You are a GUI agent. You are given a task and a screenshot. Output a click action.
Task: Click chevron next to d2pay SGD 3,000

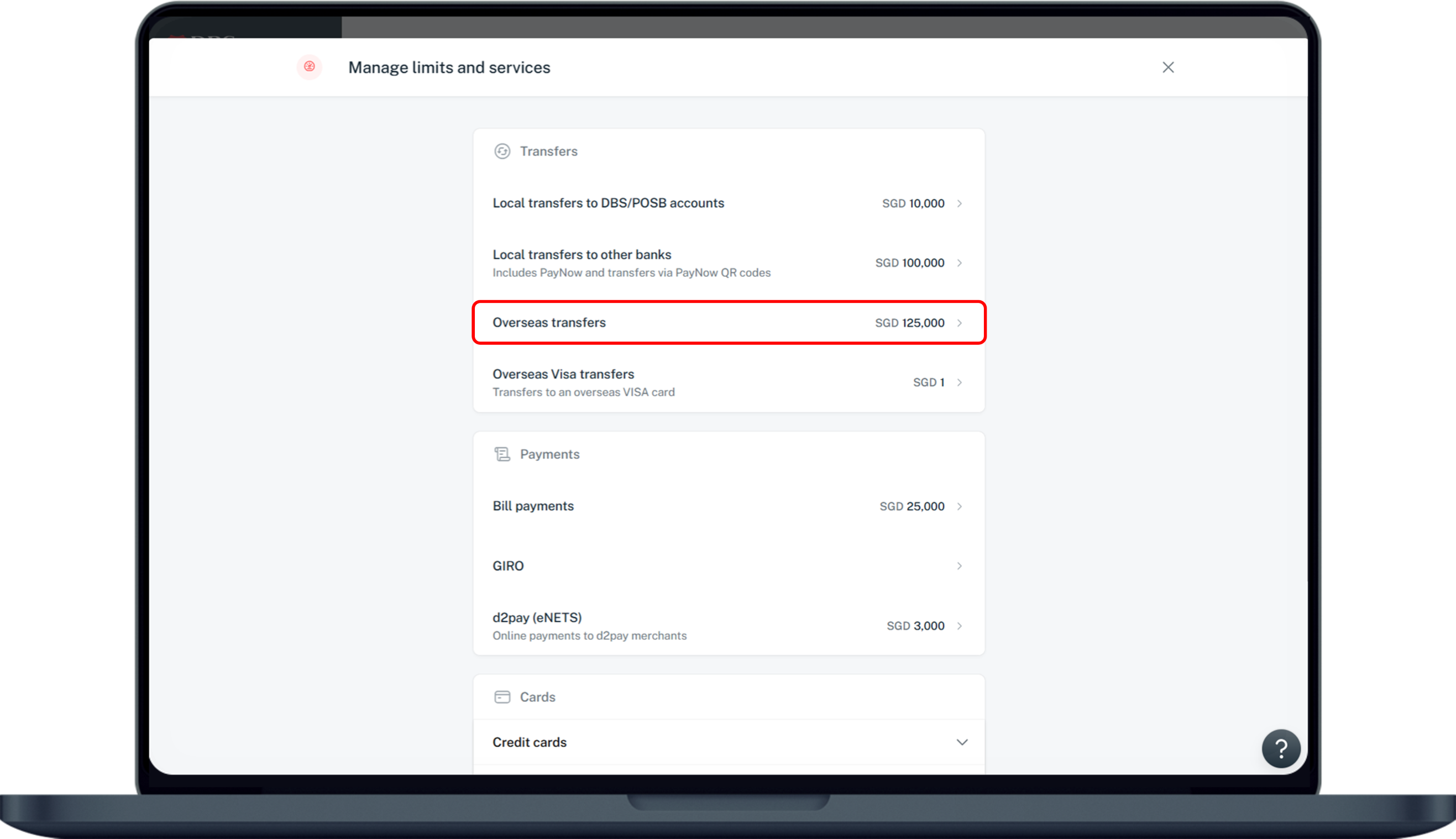pos(960,626)
